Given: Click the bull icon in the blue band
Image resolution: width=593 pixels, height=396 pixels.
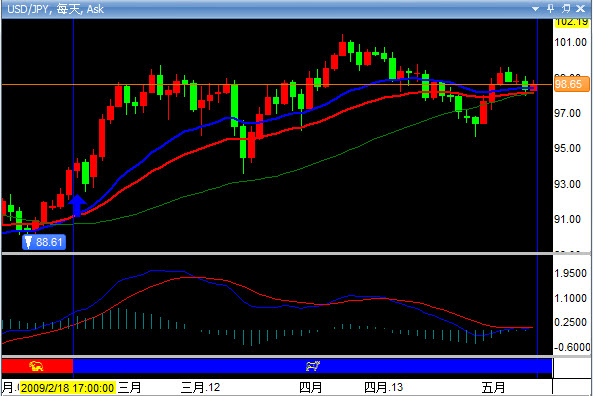Looking at the screenshot, I should tap(313, 366).
